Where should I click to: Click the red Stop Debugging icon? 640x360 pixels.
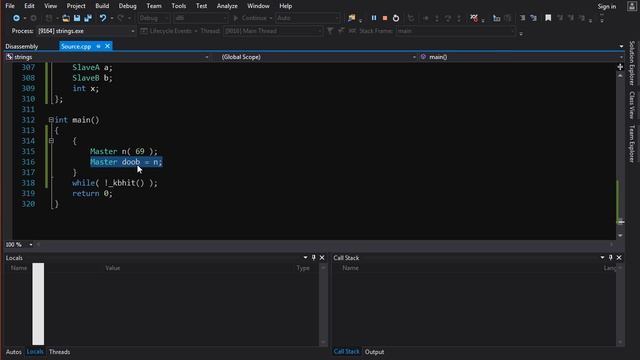pyautogui.click(x=385, y=18)
